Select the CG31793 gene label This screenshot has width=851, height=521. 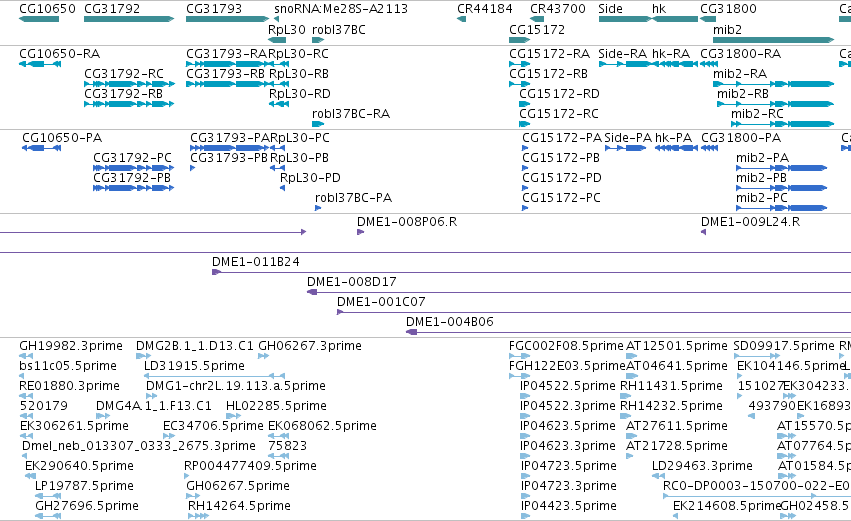point(214,9)
